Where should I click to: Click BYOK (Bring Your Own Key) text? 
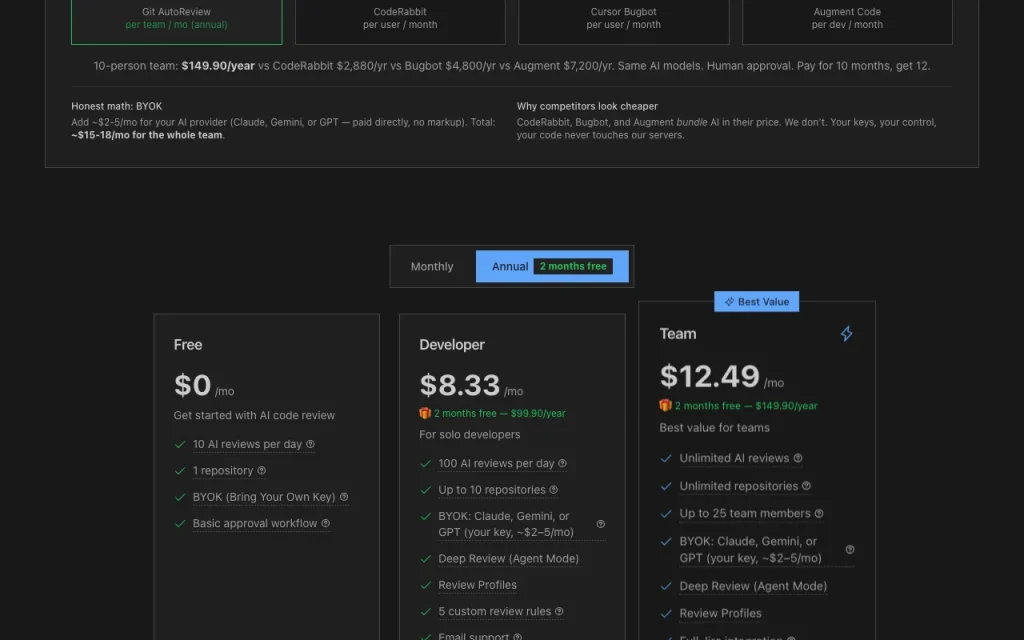[264, 497]
